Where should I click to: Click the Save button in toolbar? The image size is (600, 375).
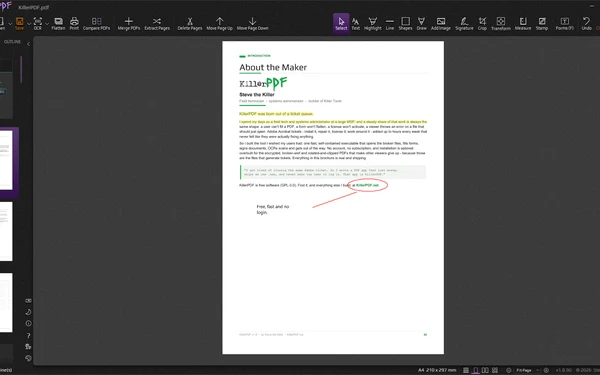(x=19, y=23)
